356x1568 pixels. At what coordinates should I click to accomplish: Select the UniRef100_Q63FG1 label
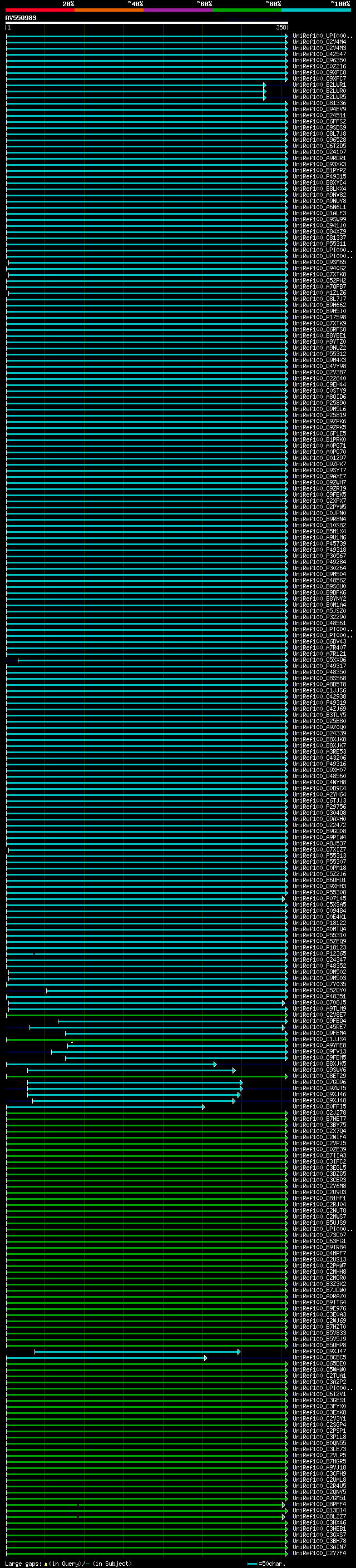tap(319, 1240)
